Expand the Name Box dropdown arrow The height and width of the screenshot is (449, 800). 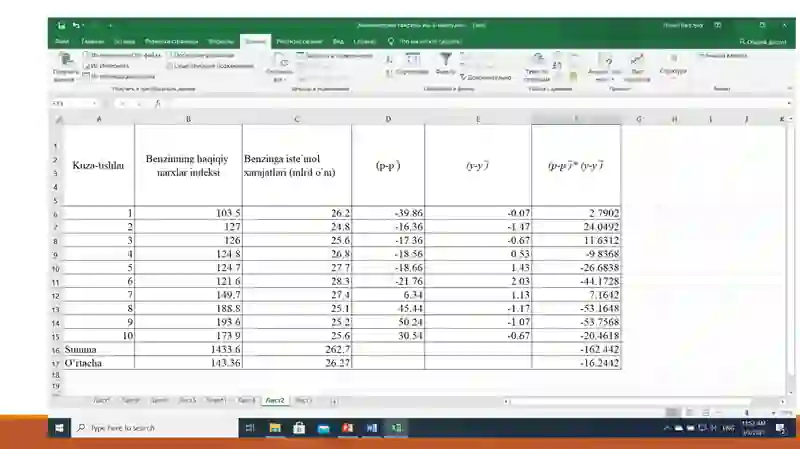tap(94, 104)
